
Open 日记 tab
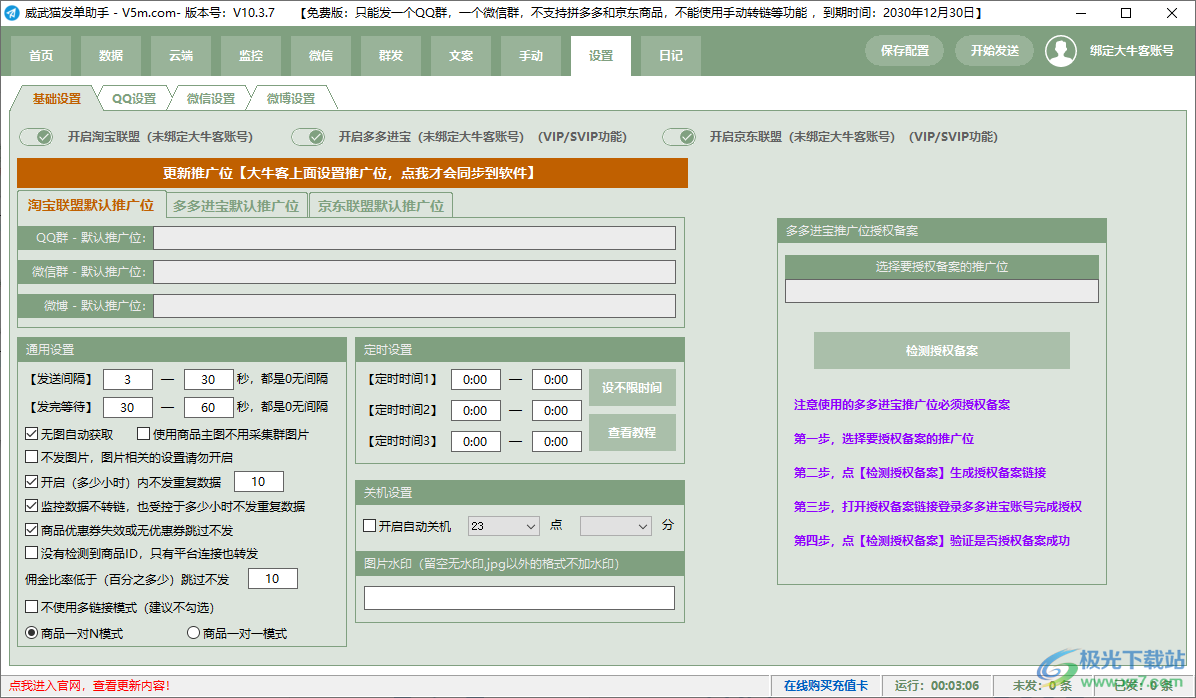670,56
